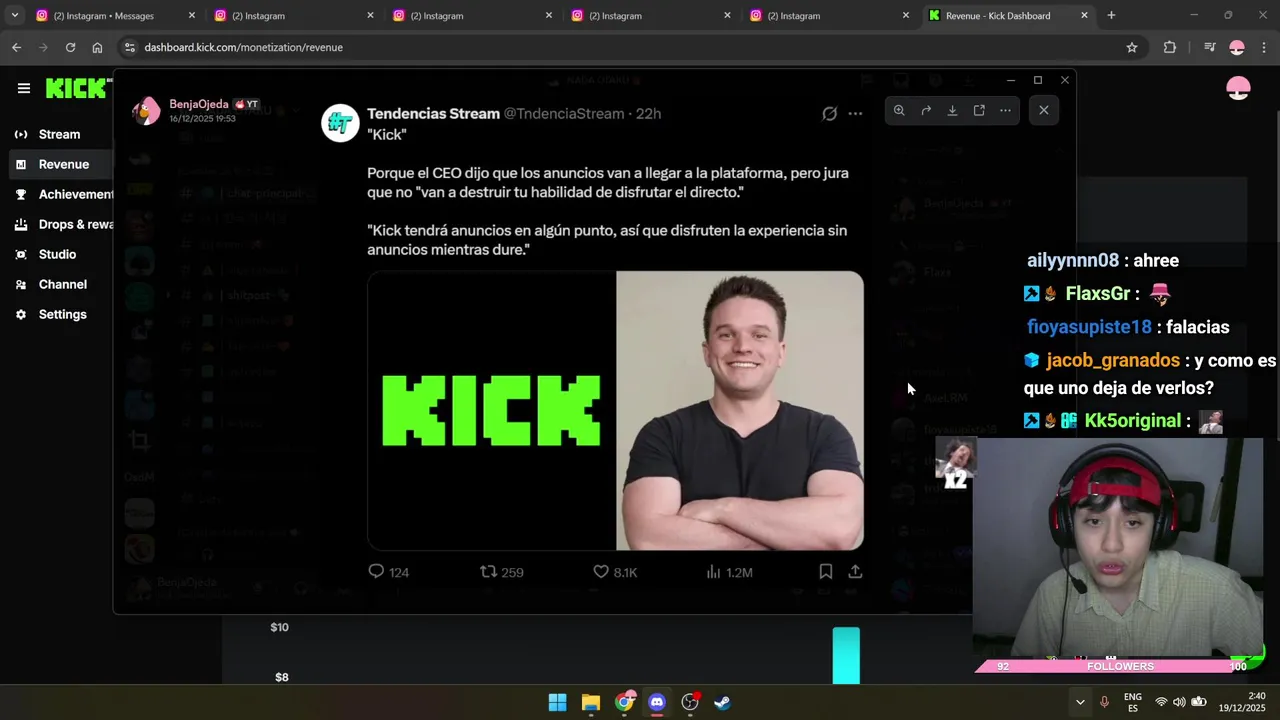Viewport: 1280px width, 720px height.
Task: Open the Kick hamburger menu
Action: coord(24,88)
